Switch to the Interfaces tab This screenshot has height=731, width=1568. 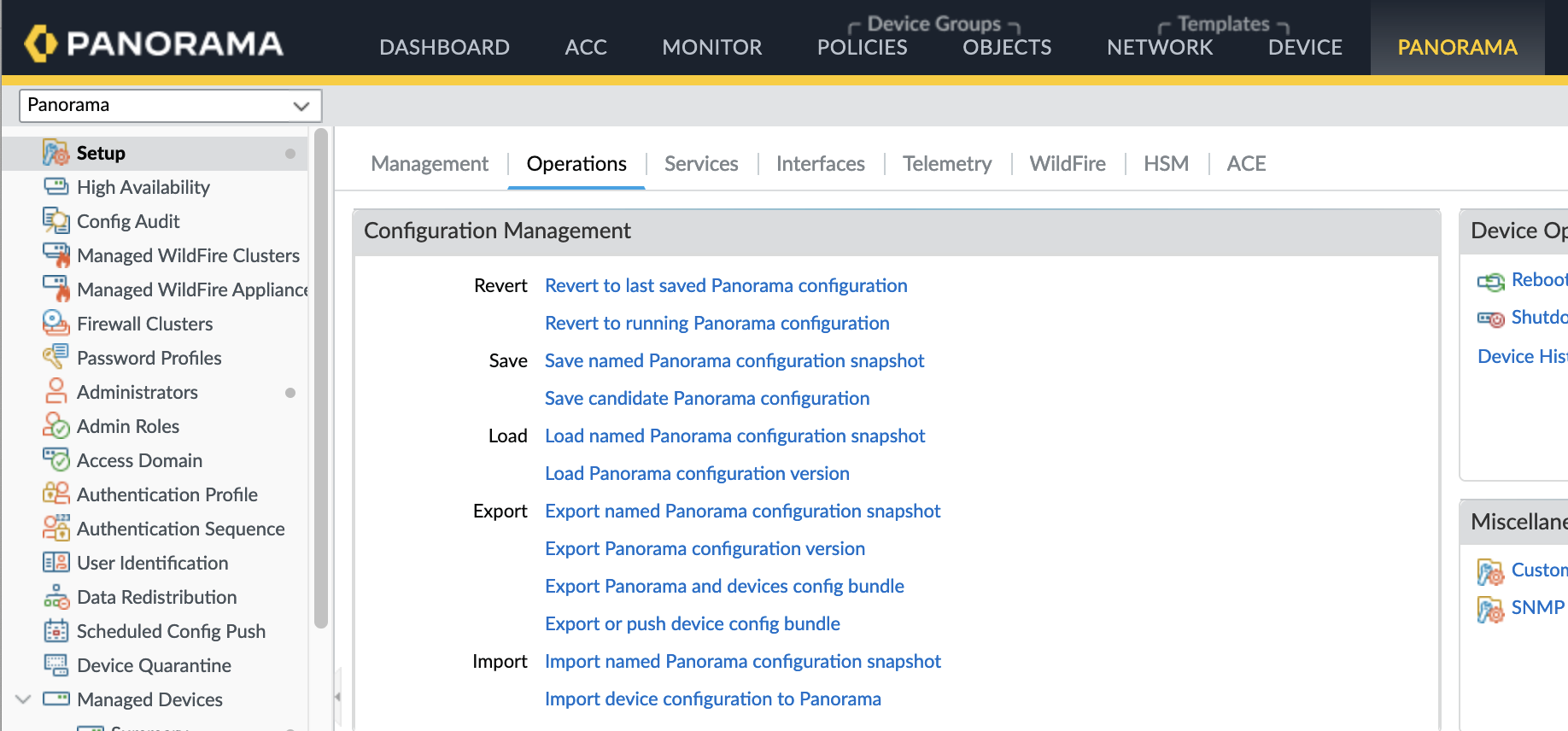pyautogui.click(x=821, y=163)
